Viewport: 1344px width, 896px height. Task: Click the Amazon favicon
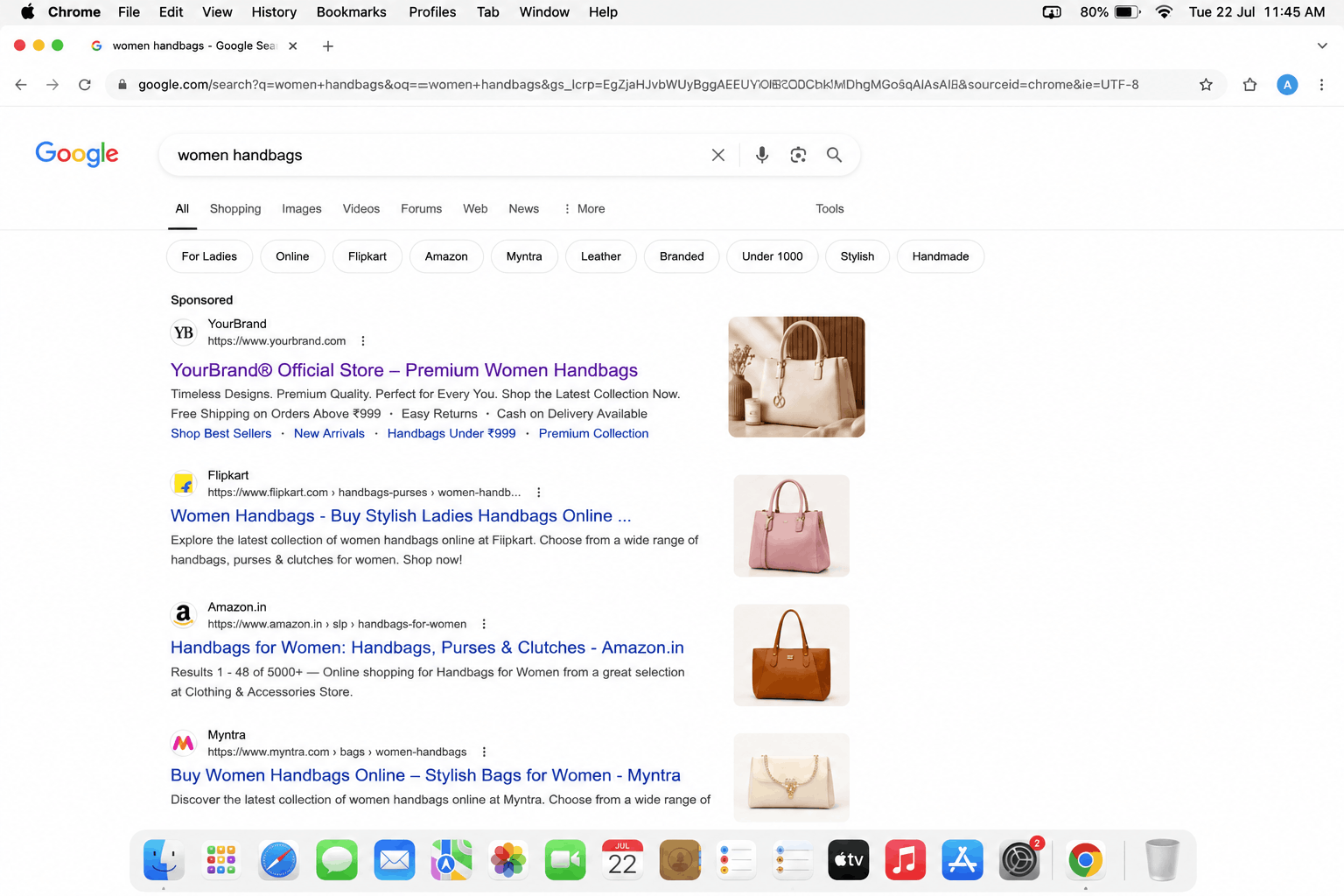pos(184,615)
